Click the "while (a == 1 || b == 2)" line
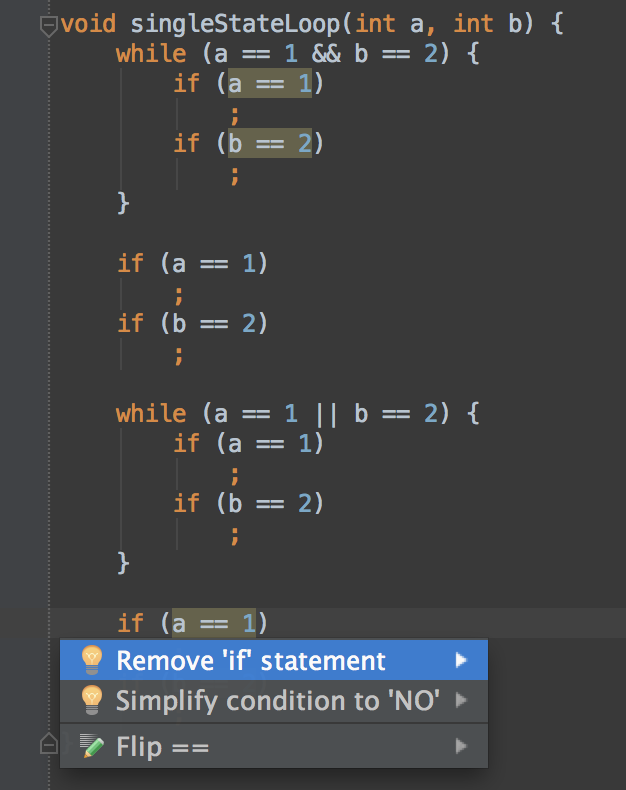This screenshot has height=790, width=626. (297, 414)
